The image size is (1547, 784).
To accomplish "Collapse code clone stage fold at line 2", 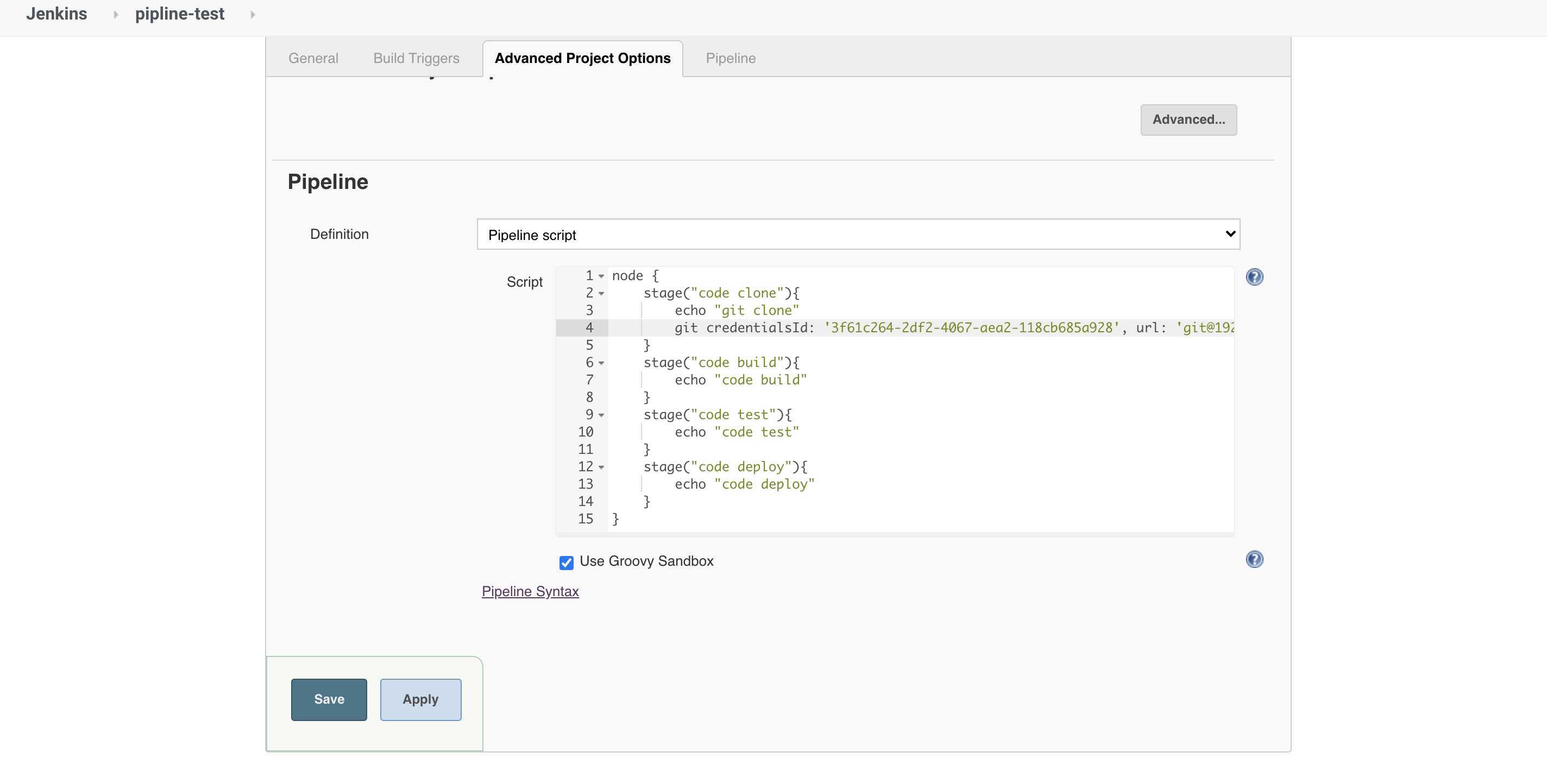I will 601,294.
